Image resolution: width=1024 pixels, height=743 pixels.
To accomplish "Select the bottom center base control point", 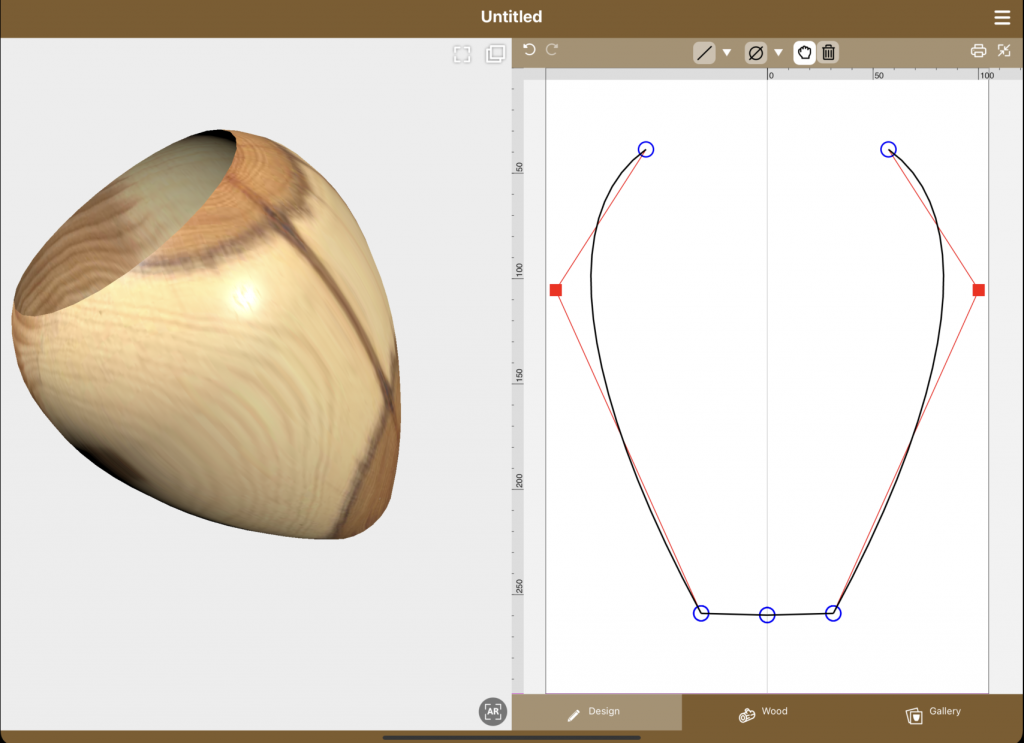I will click(767, 615).
